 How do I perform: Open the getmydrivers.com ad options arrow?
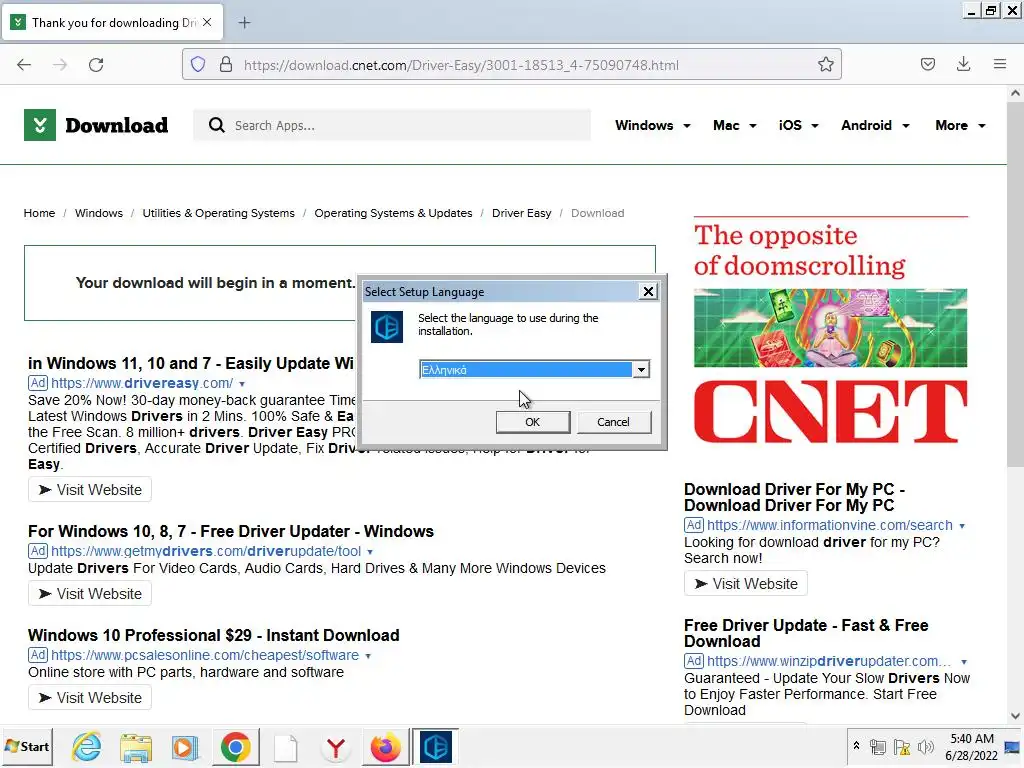tap(370, 552)
